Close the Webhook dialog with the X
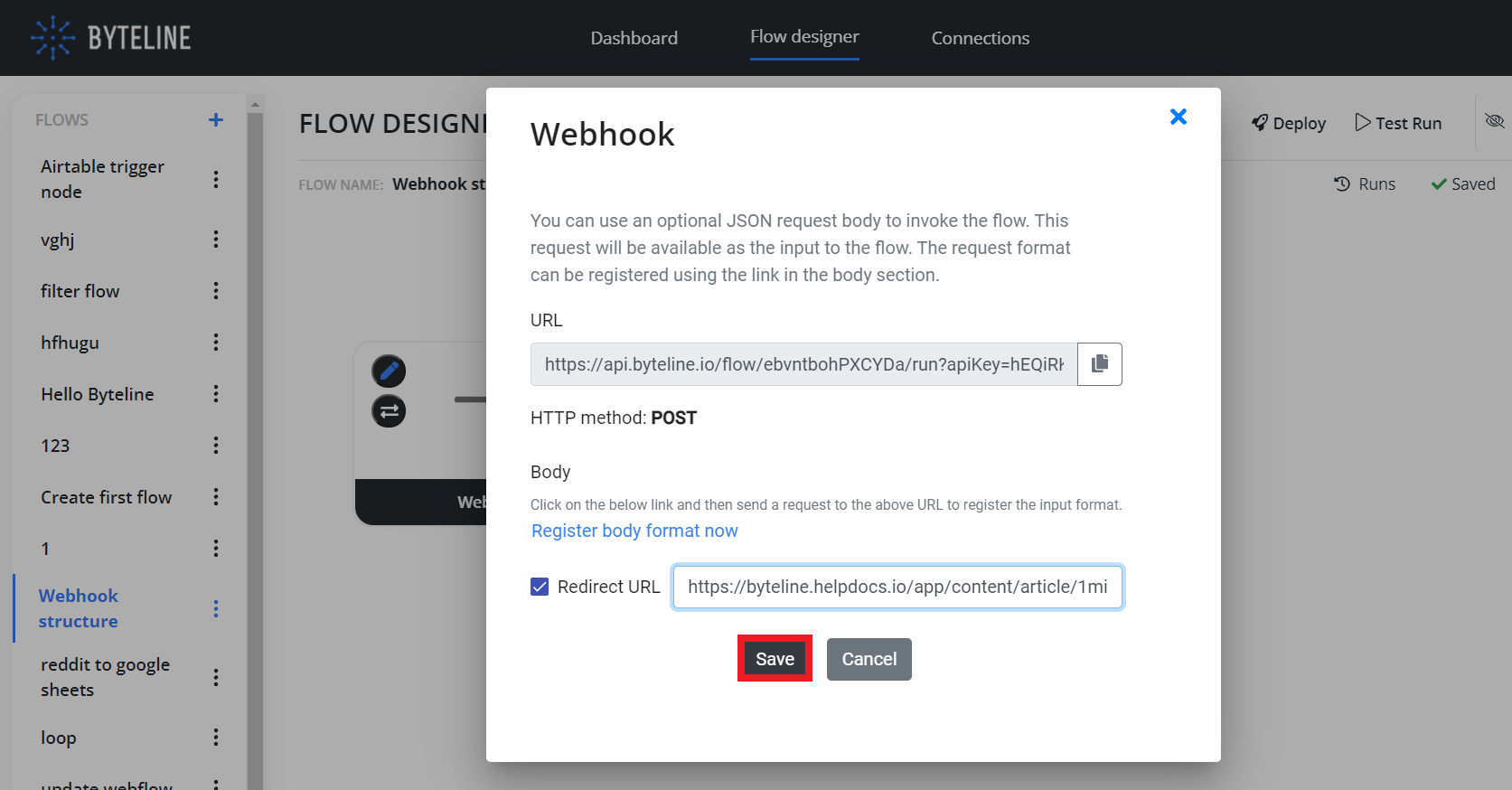 (1179, 117)
